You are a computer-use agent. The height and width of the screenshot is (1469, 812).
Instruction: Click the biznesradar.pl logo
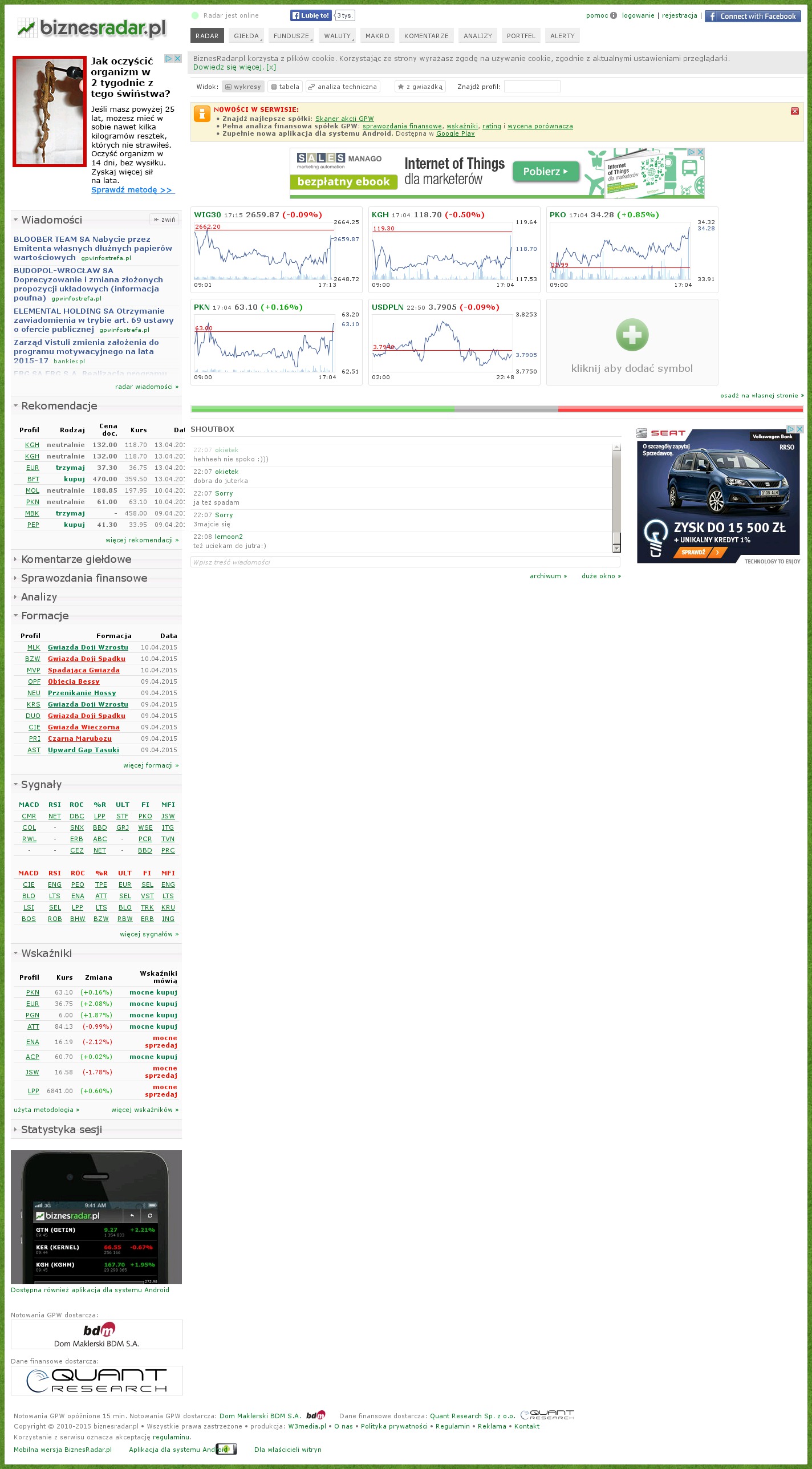92,28
